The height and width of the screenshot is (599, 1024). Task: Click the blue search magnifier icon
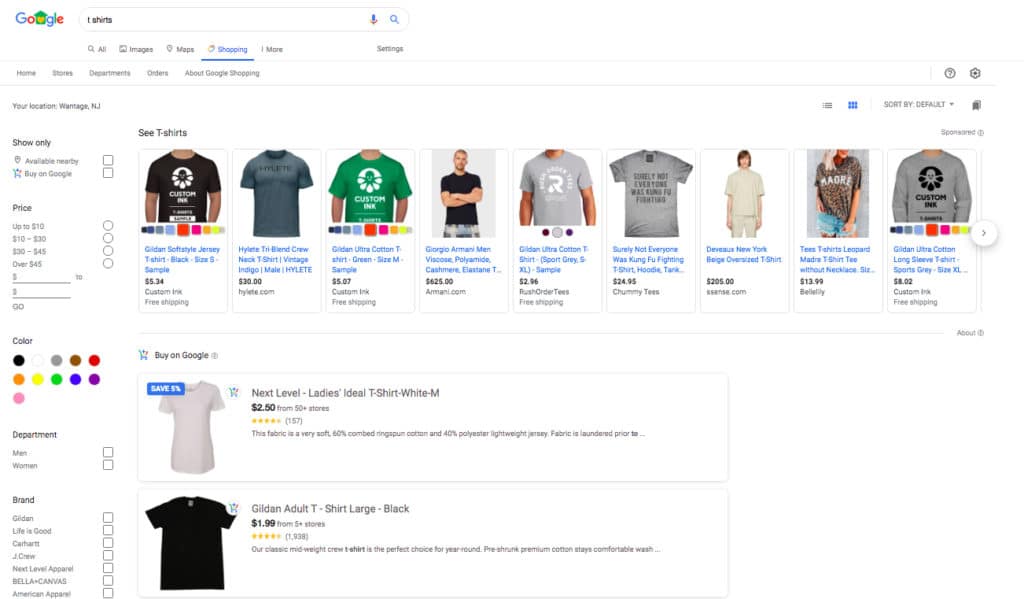394,20
